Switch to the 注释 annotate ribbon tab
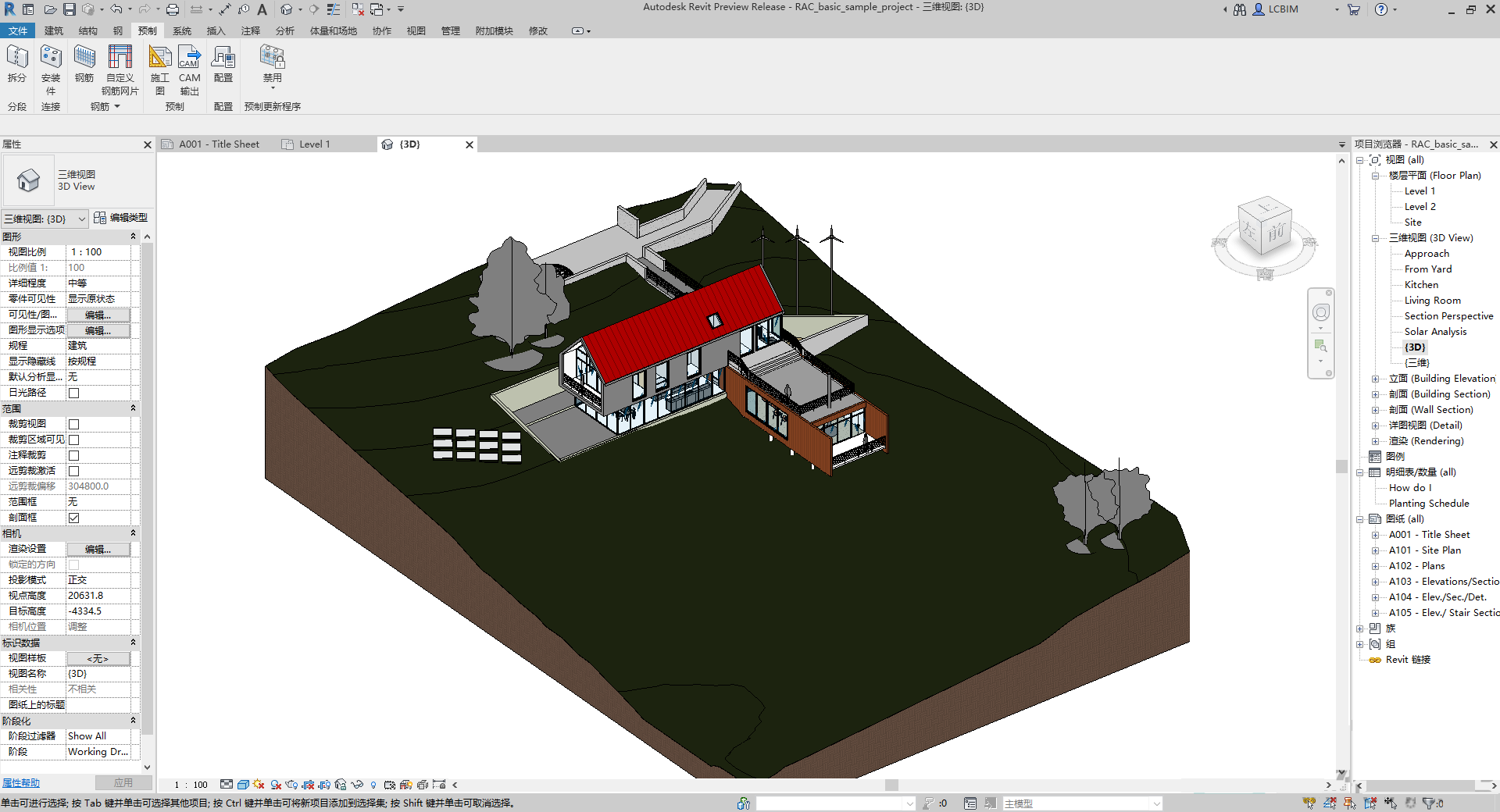Screen dimensions: 1500x812 click(x=250, y=31)
